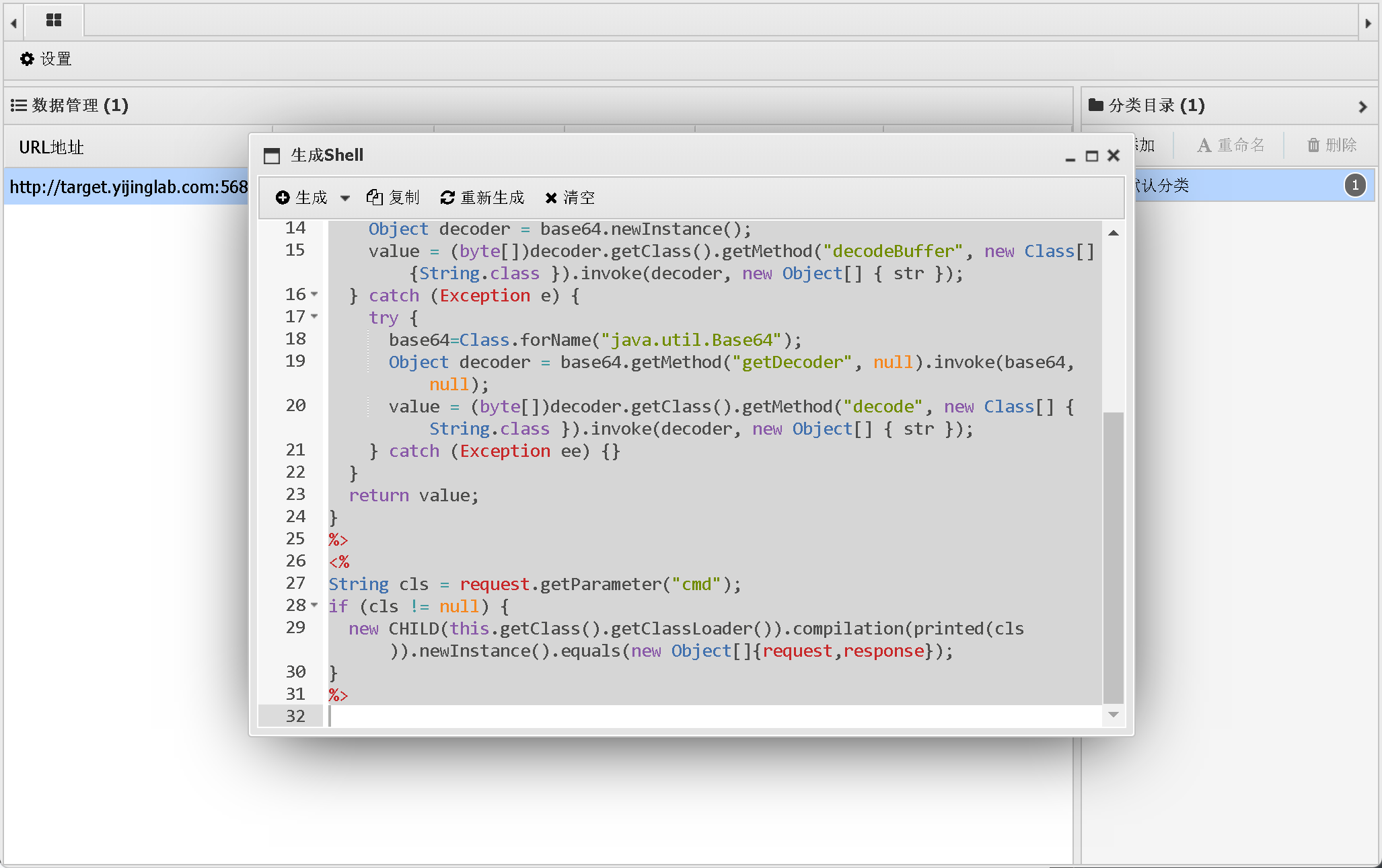The image size is (1382, 868).
Task: Click the 重命名 rename button
Action: [1231, 145]
